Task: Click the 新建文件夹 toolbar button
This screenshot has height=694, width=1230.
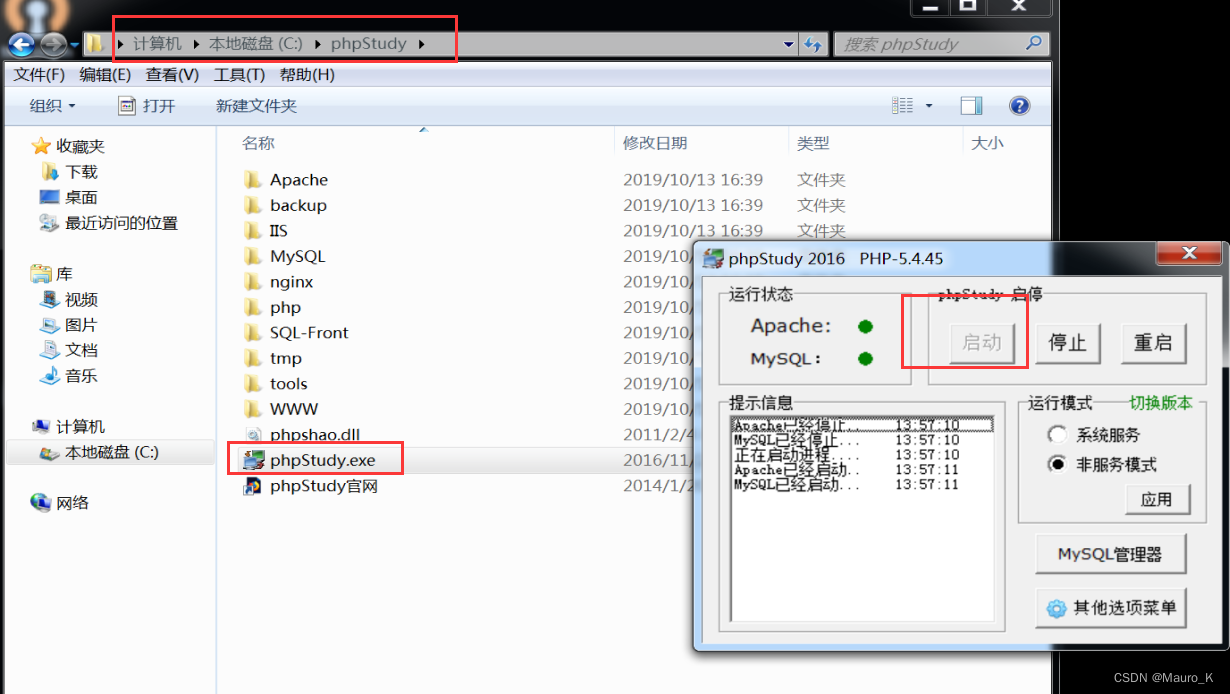Action: pos(256,106)
